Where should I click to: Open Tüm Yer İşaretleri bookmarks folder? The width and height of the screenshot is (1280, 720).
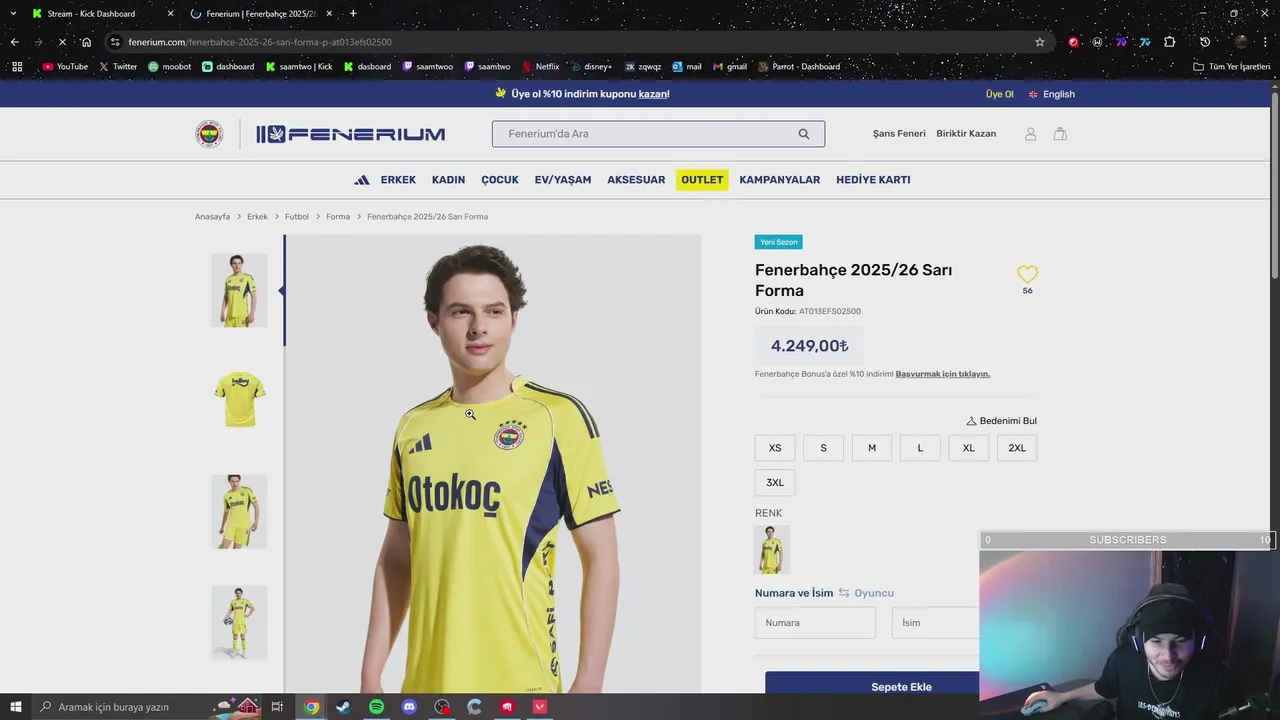click(x=1231, y=67)
